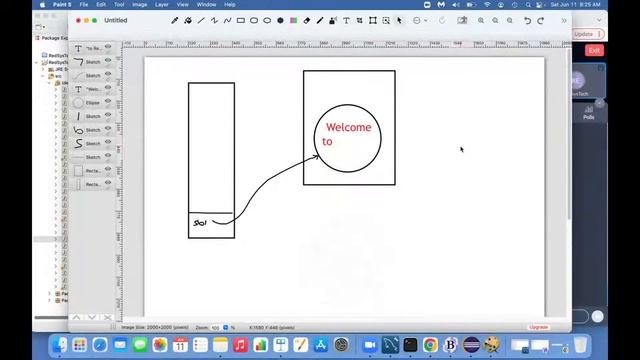Toggle visibility of the Ellipse layer
The image size is (640, 360).
point(108,101)
